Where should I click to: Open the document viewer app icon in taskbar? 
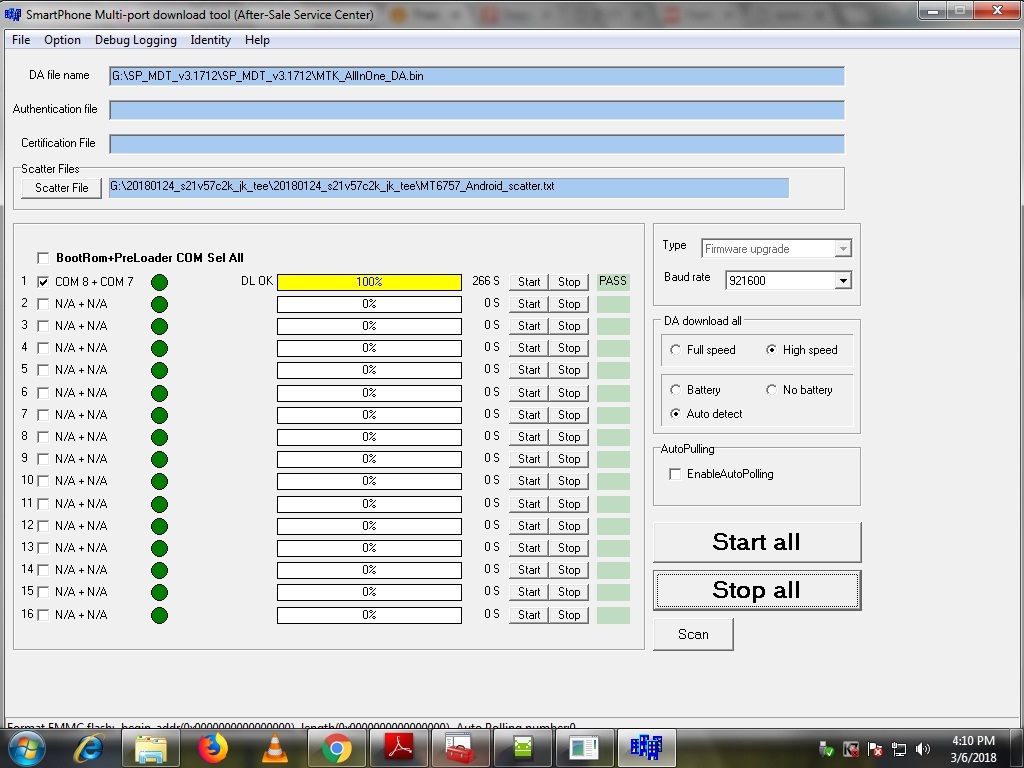click(584, 747)
